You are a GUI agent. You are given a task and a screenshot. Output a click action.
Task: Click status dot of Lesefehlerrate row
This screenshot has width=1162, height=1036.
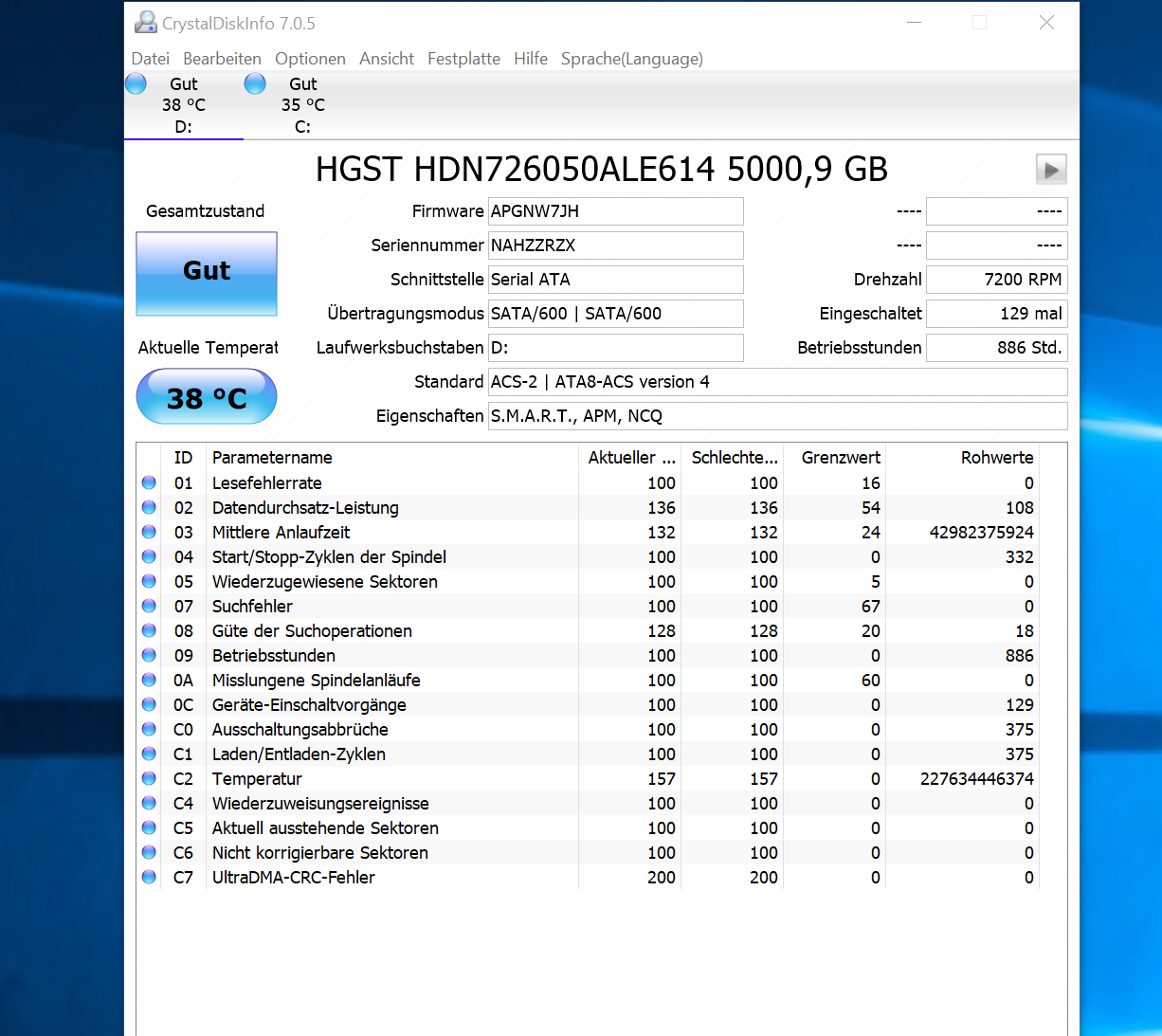149,482
